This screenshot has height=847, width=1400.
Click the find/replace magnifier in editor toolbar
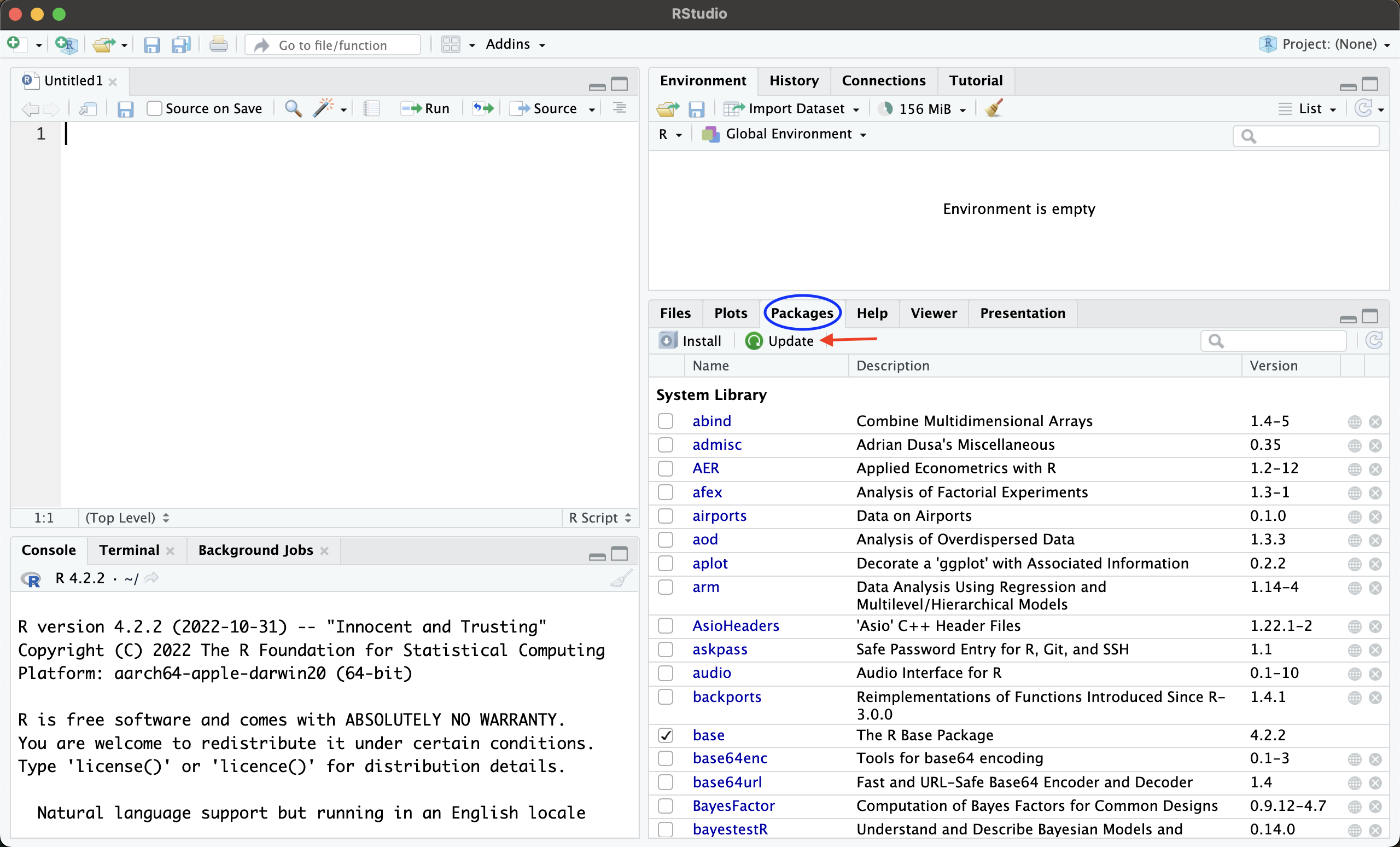[293, 108]
